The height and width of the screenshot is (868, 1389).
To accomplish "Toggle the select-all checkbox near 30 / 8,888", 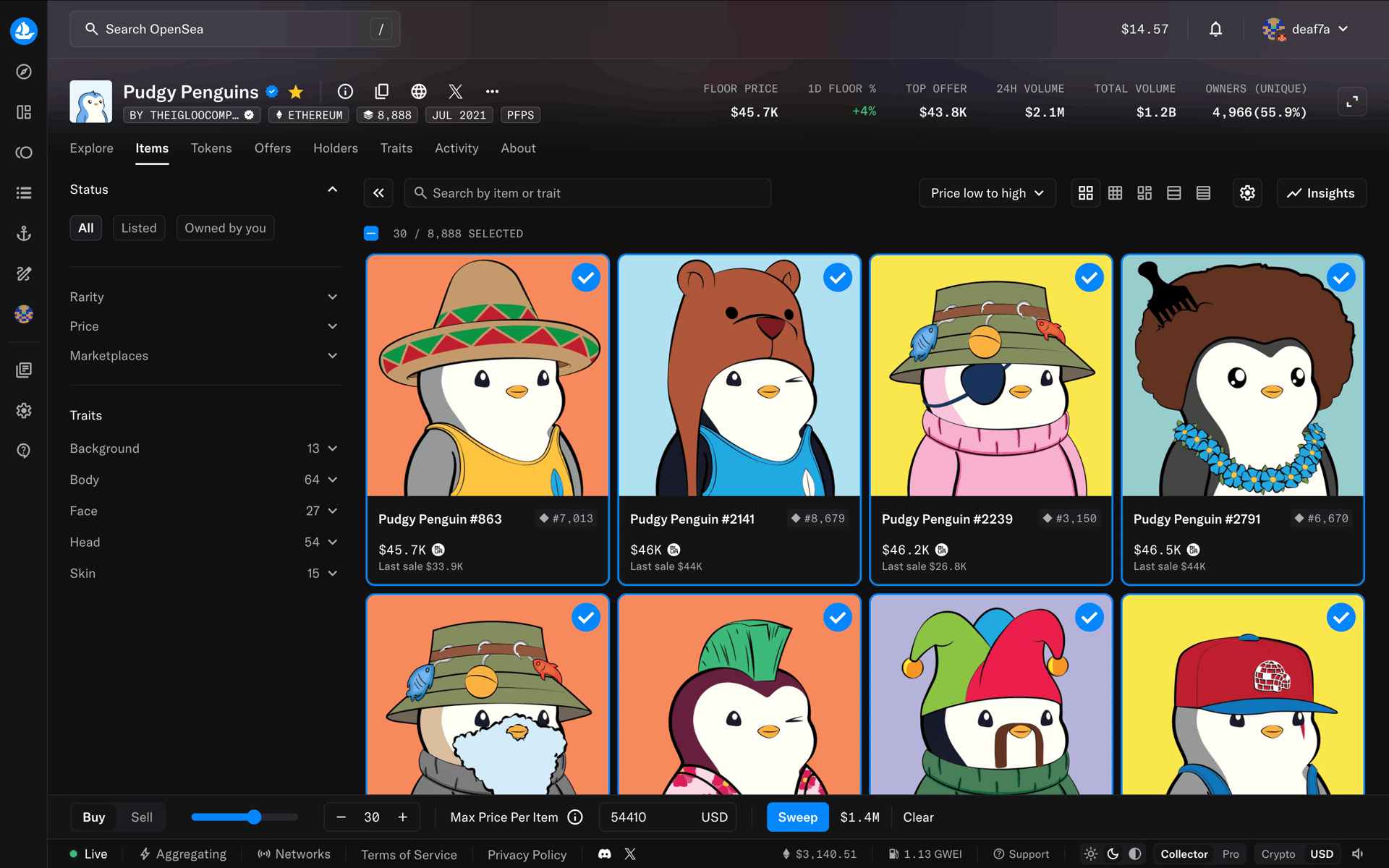I will click(371, 234).
